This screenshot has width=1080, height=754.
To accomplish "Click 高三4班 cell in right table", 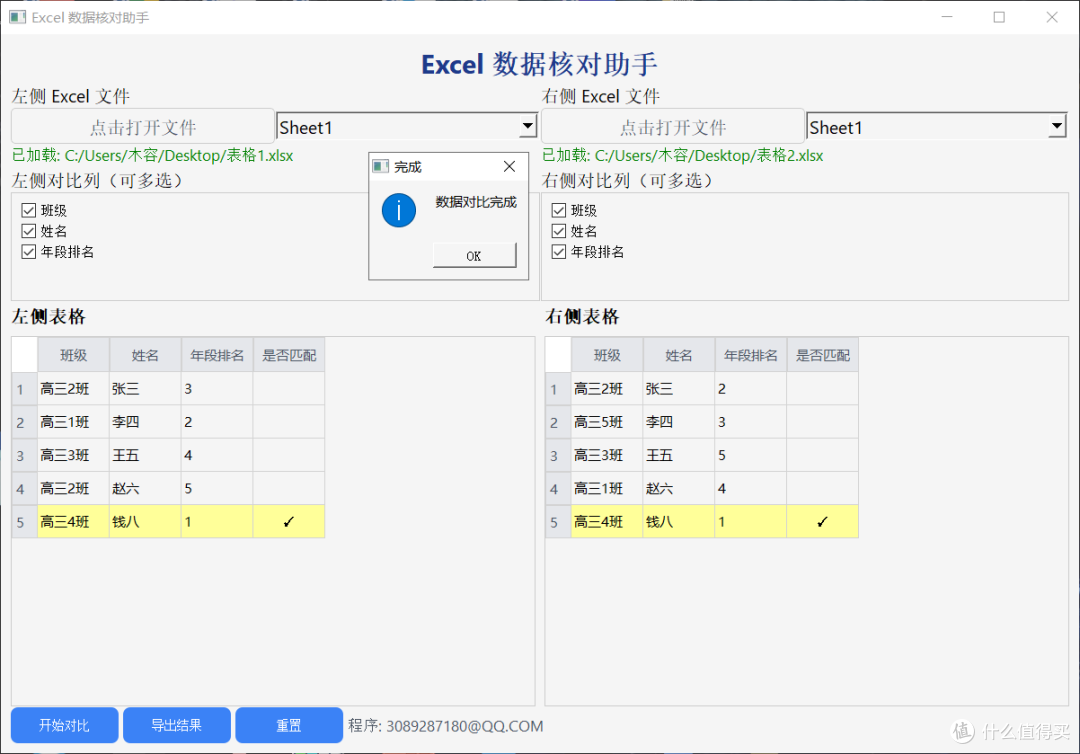I will tap(607, 521).
